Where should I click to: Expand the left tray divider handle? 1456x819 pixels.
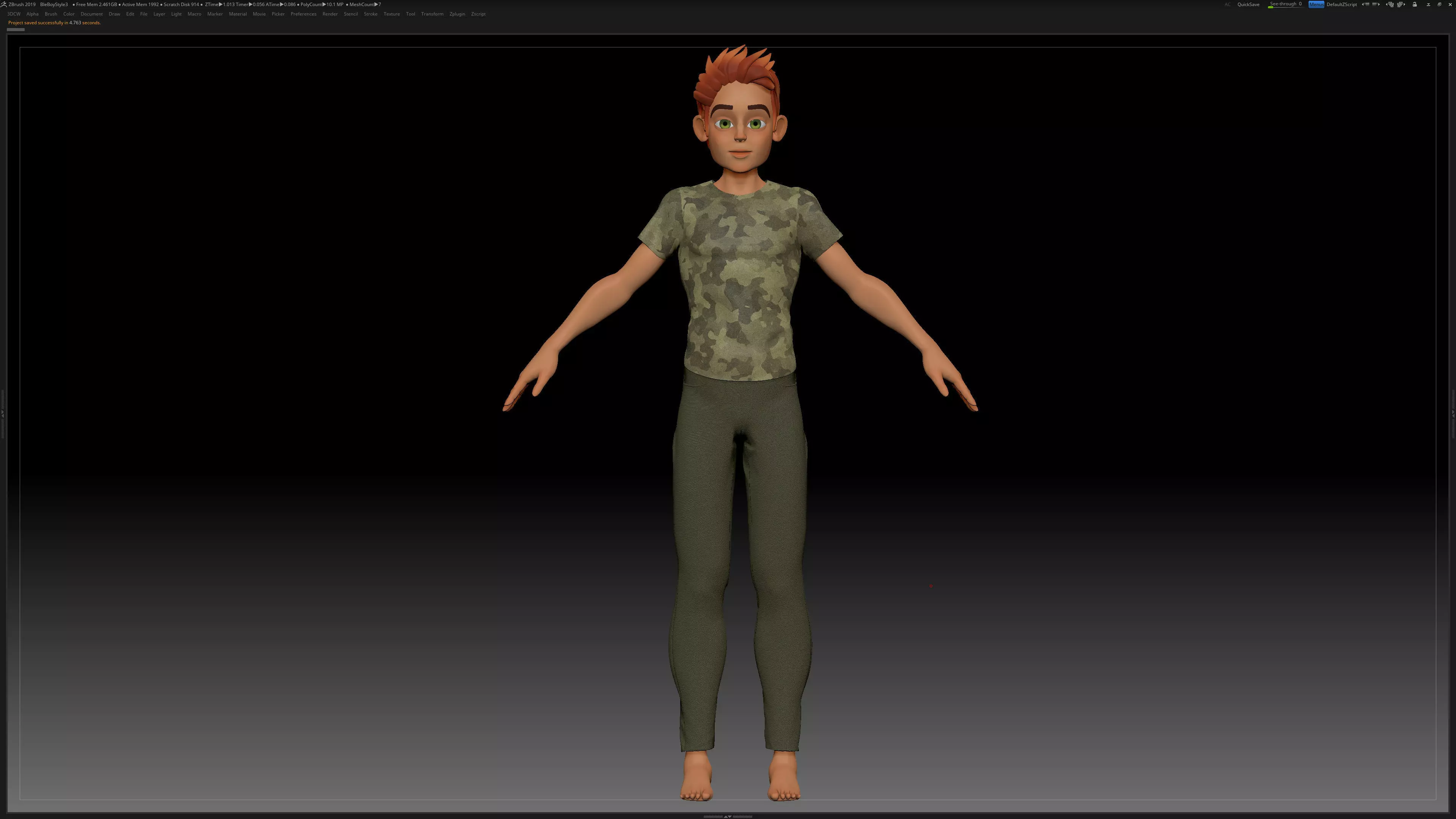click(x=3, y=414)
